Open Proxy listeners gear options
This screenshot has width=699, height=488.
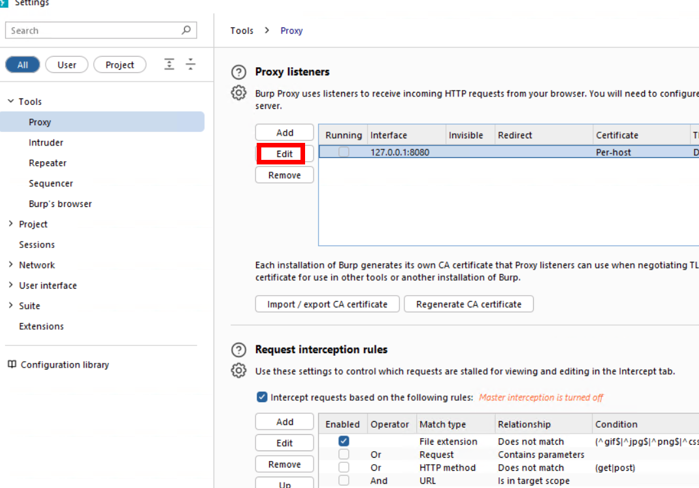click(238, 93)
